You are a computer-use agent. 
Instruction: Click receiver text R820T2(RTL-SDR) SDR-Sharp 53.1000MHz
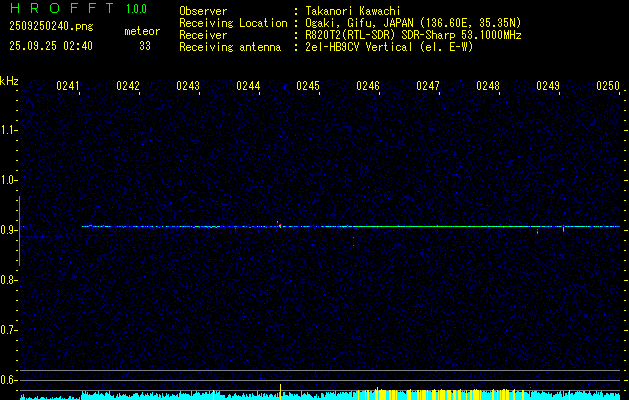413,35
